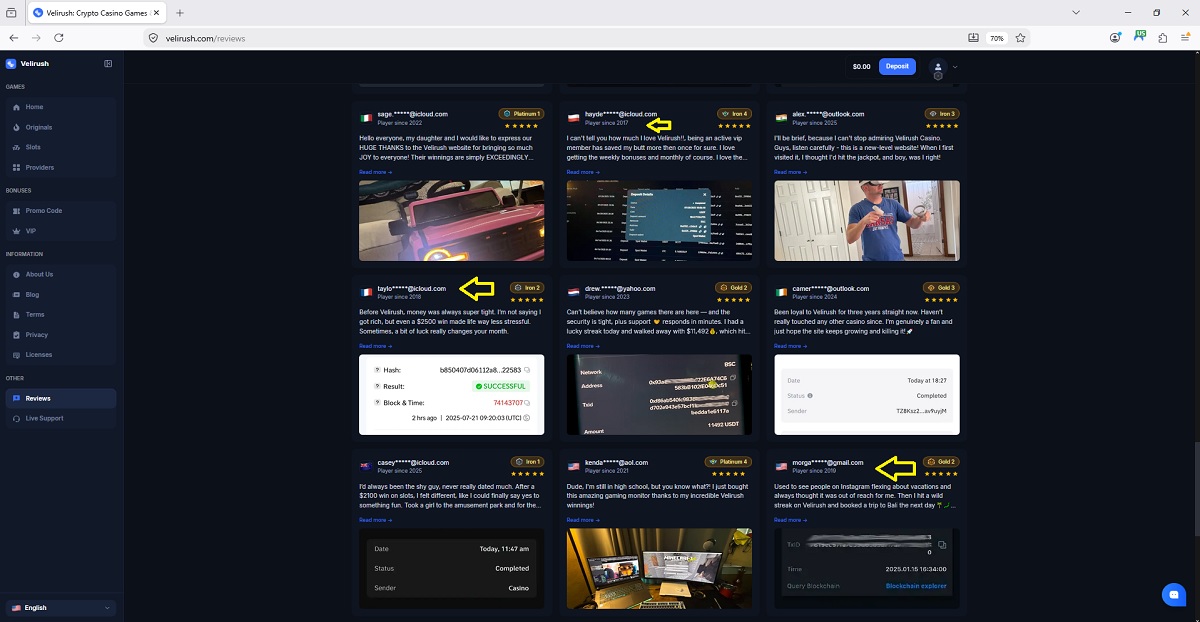Open the browser hamburger menu

(x=1186, y=38)
